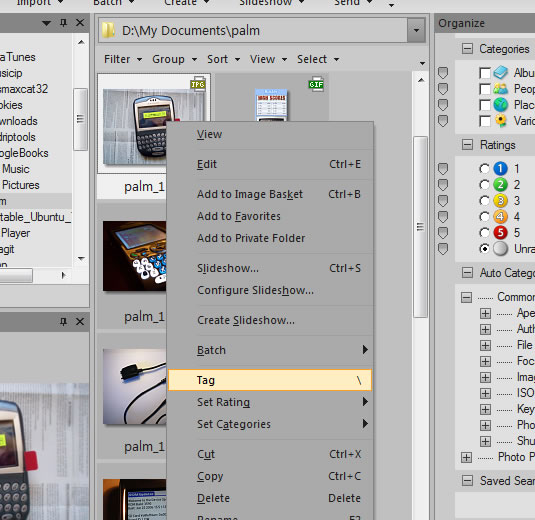Select the rating 4 radio button

pos(484,217)
